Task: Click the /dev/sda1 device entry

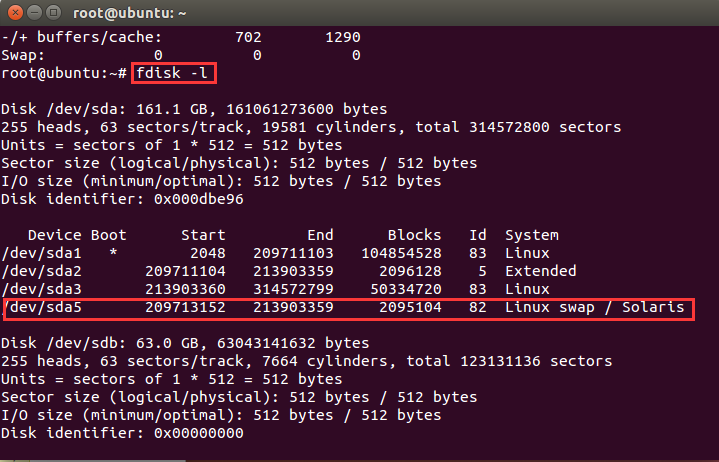Action: pos(42,253)
